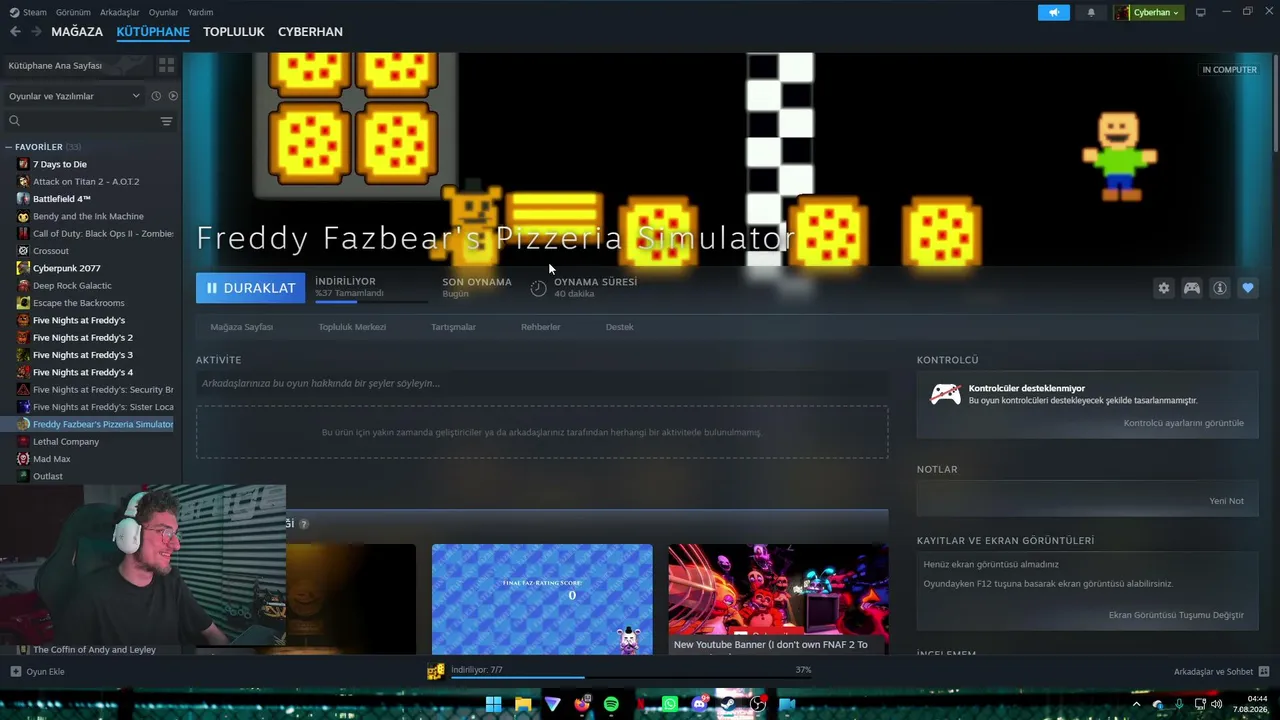Go to the TOPLULUK tab

click(x=234, y=32)
